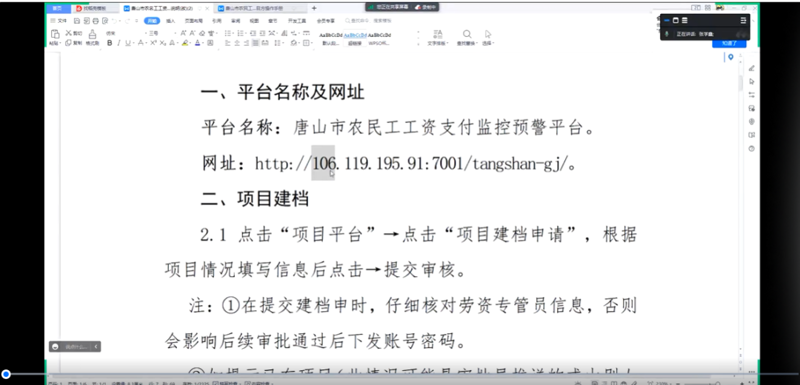The height and width of the screenshot is (385, 800).
Task: Click the Center align icon
Action: (x=237, y=43)
